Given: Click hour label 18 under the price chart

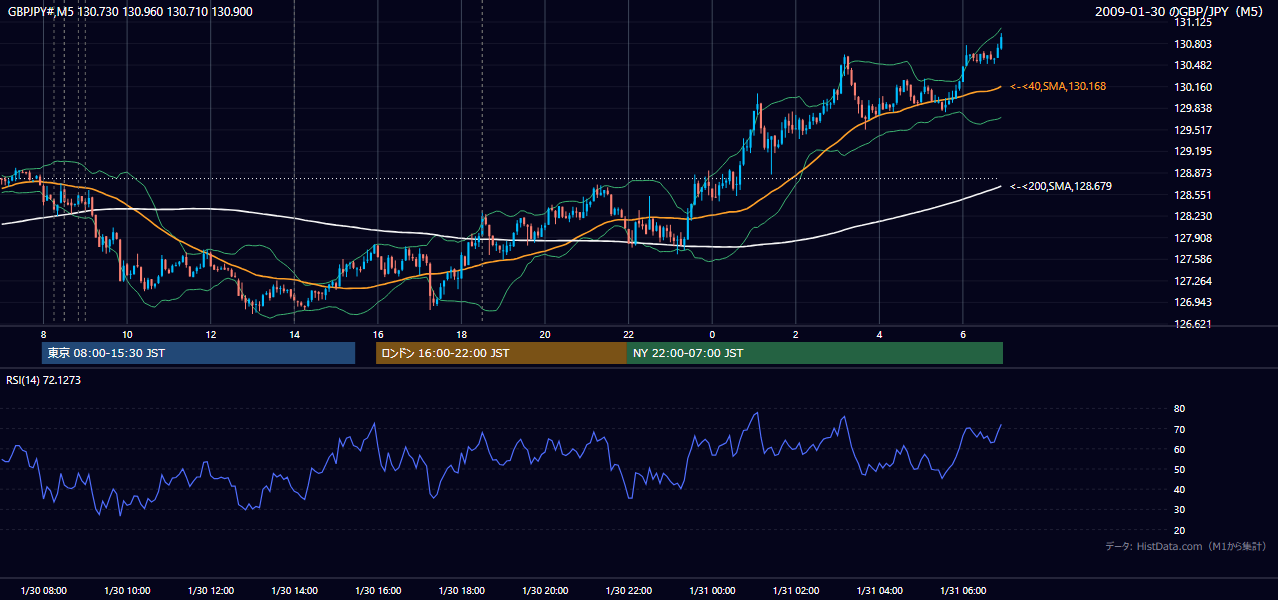Looking at the screenshot, I should (x=461, y=334).
